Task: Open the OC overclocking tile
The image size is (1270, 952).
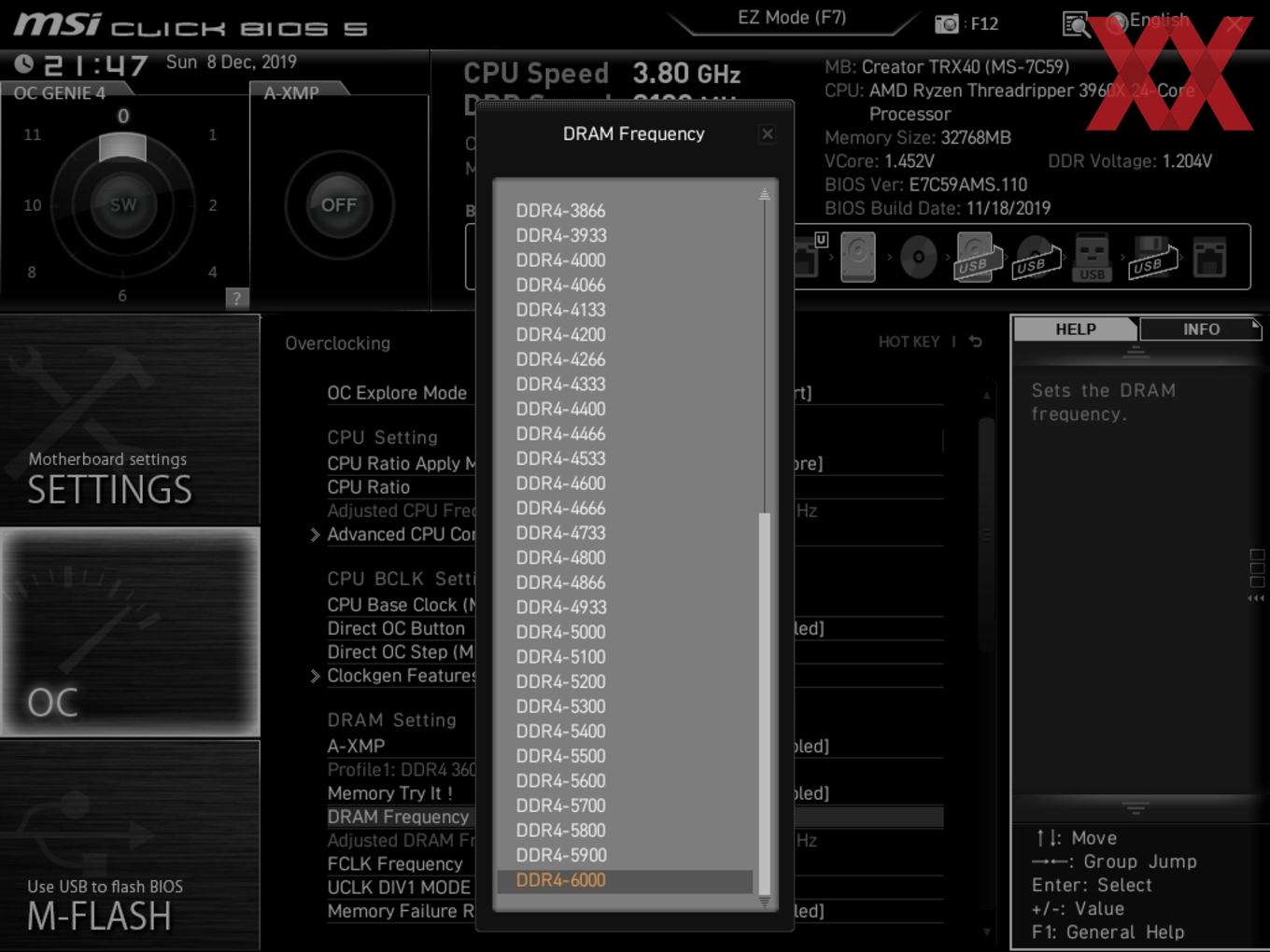Action: [x=130, y=632]
